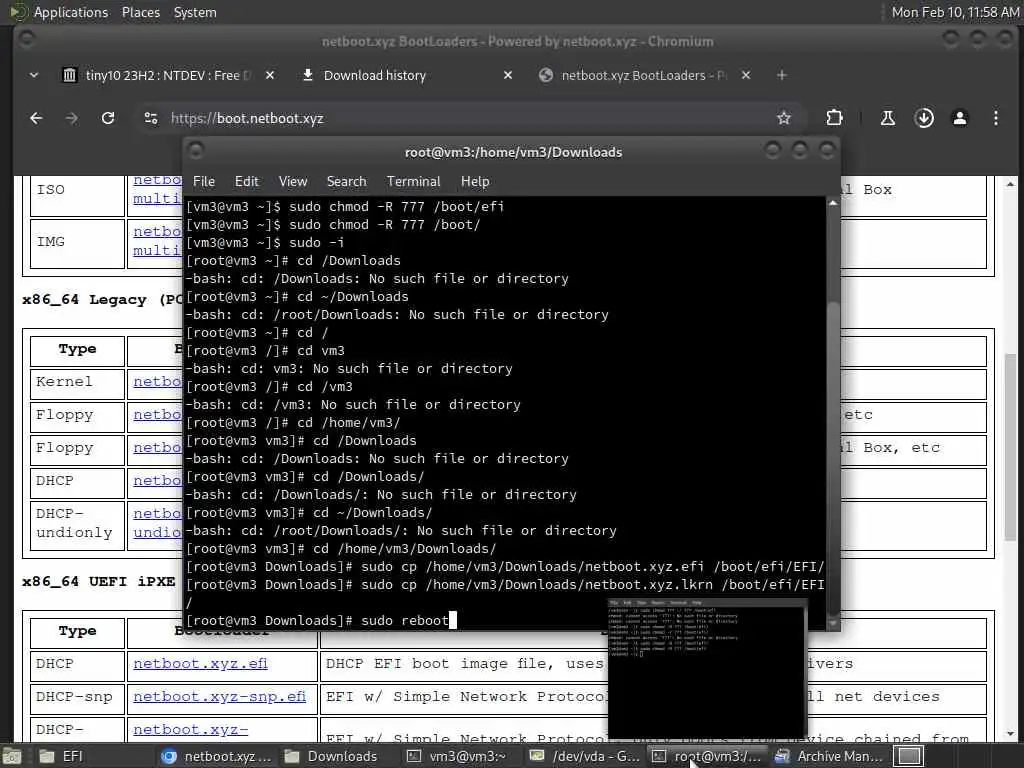Click the DHCP legacy row netboot link

coord(157,481)
